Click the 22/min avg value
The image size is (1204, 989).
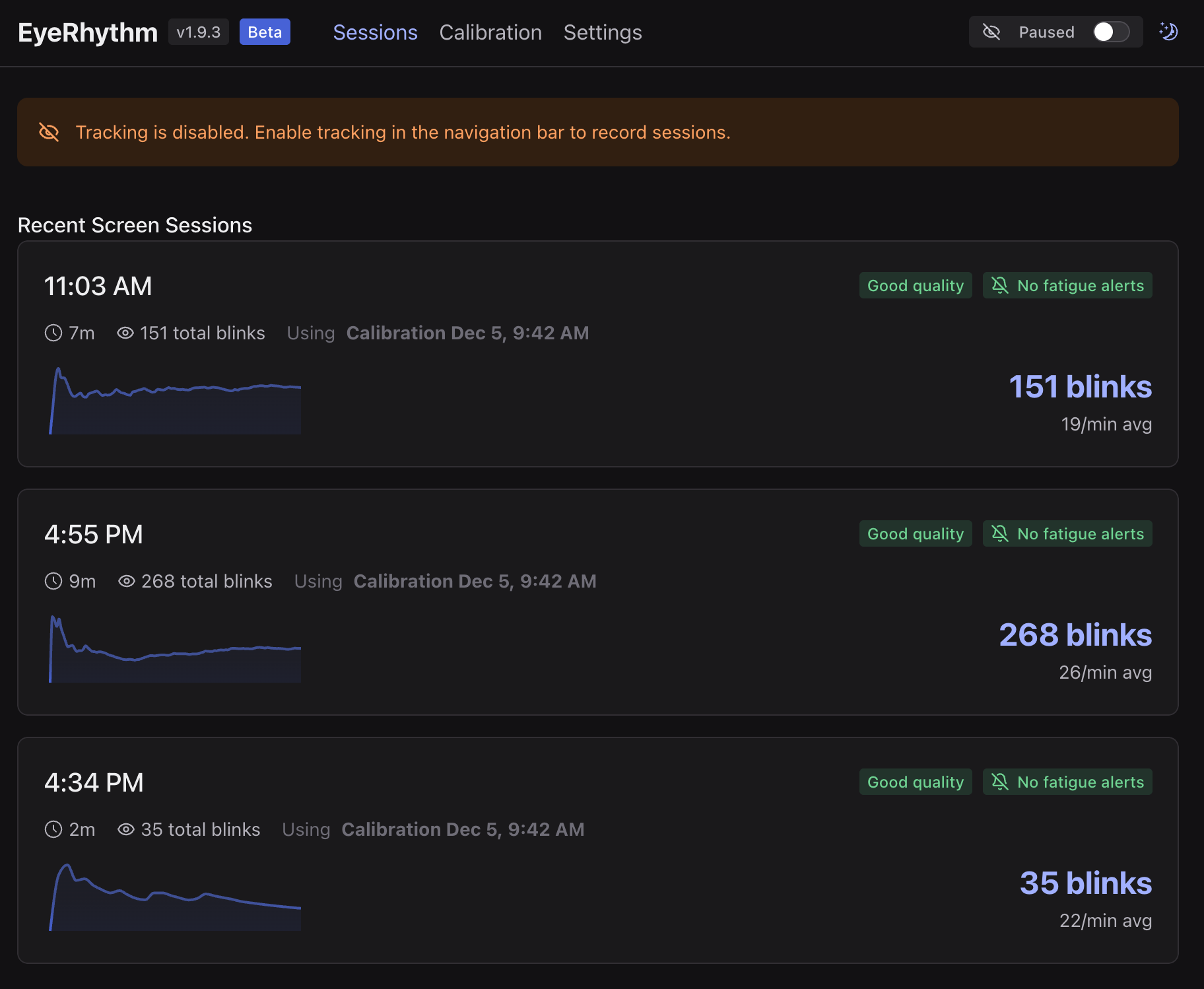tap(1106, 920)
